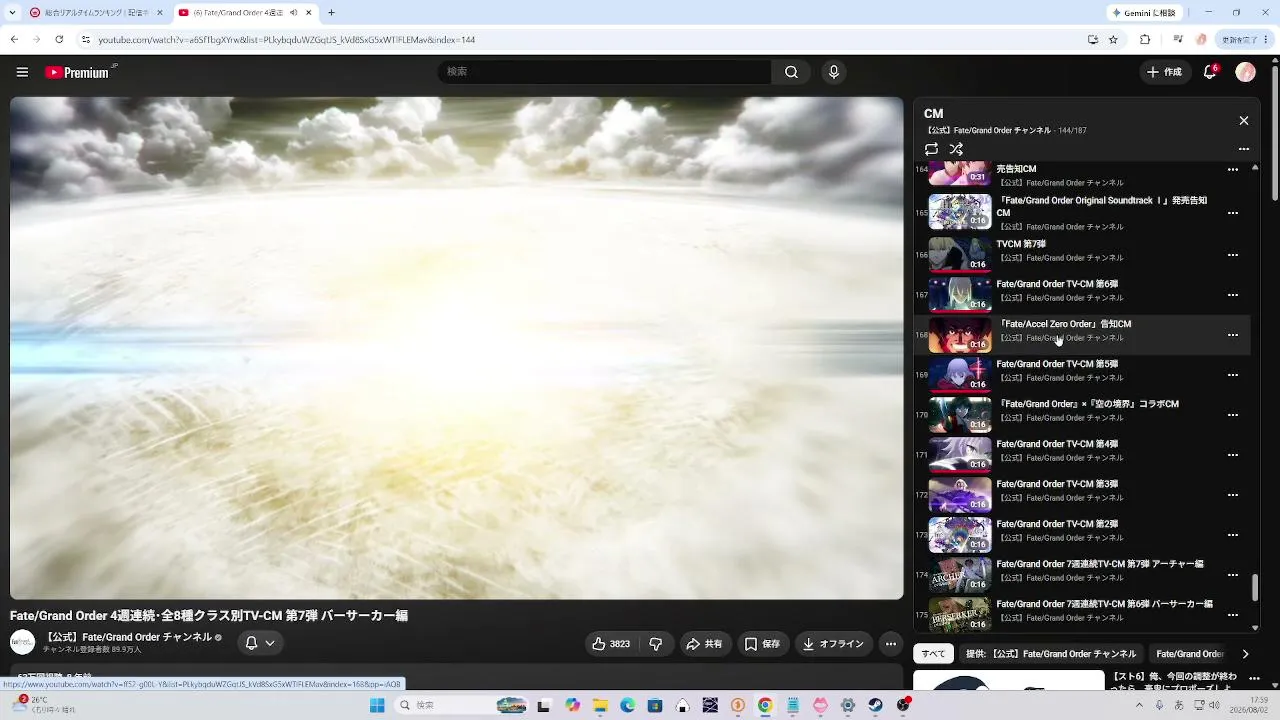
Task: Open 【公式】Fate/Grand Order チャンネル channel link
Action: pyautogui.click(x=127, y=637)
